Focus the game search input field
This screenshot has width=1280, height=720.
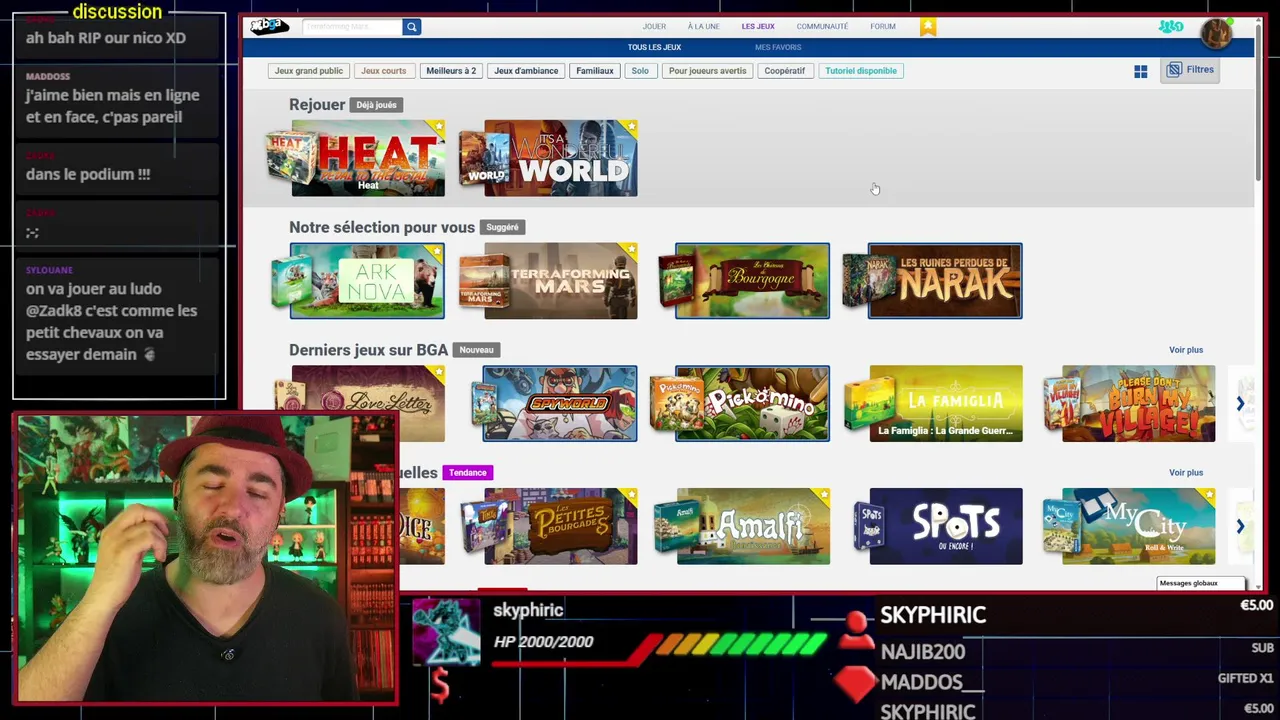point(352,27)
